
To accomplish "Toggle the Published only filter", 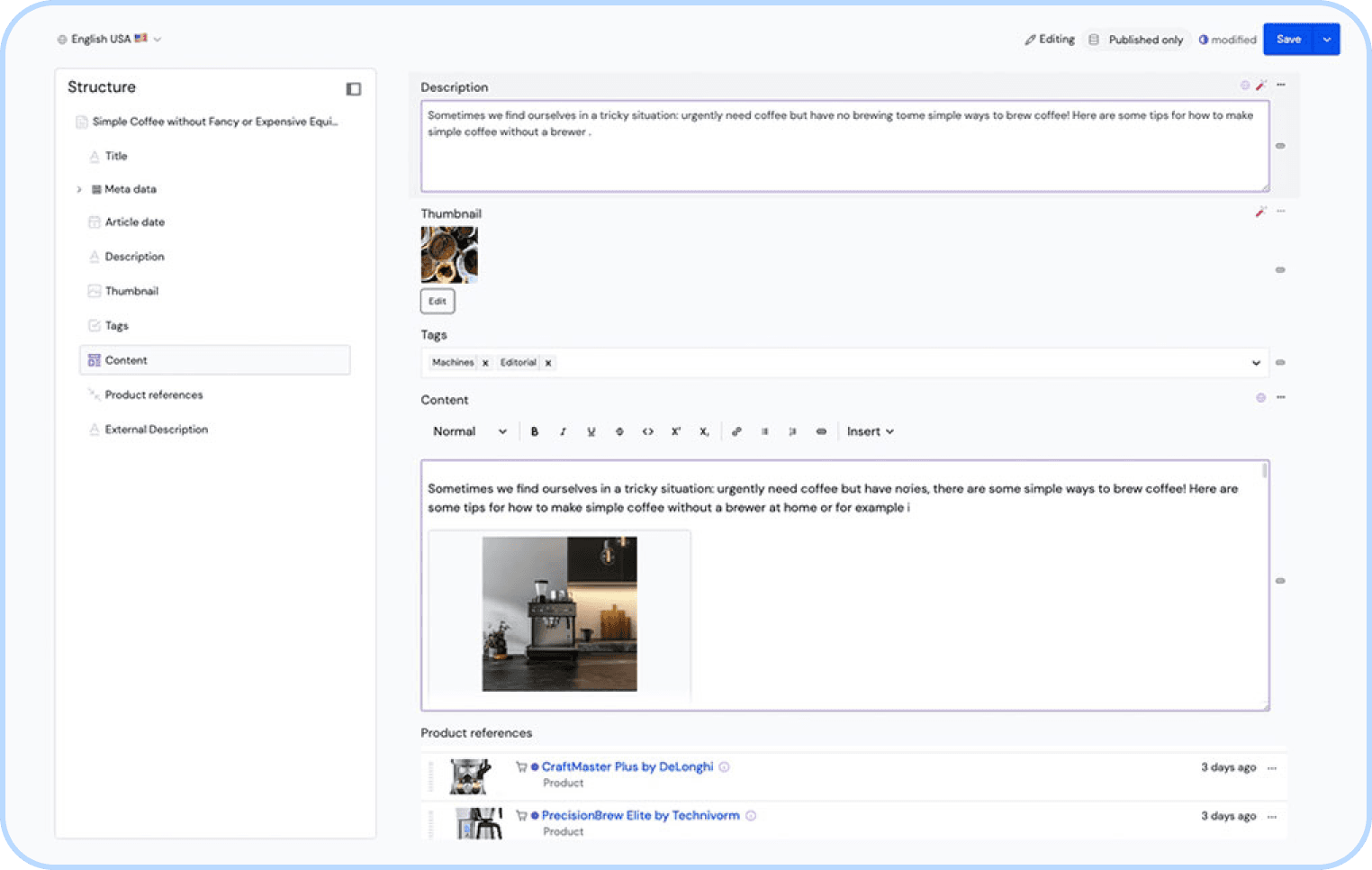I will point(1136,40).
